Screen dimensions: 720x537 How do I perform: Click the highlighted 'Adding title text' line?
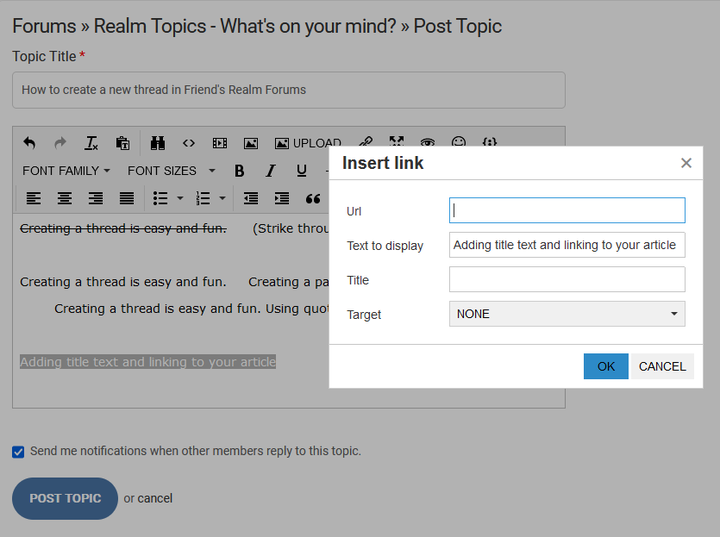pos(148,362)
